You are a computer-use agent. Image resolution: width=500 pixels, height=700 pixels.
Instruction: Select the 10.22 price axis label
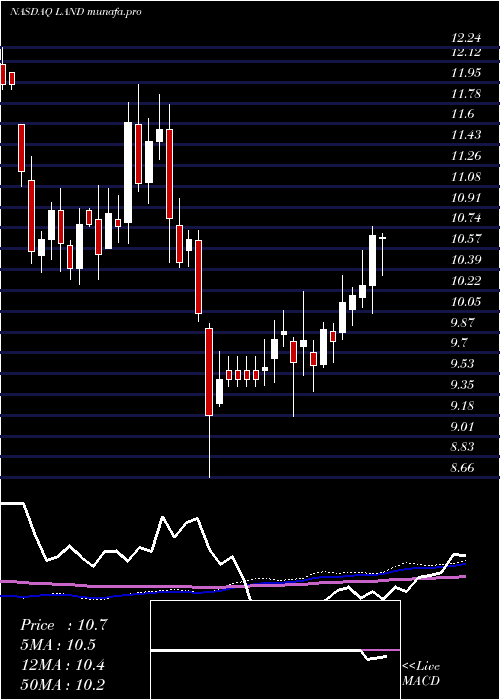tap(466, 281)
